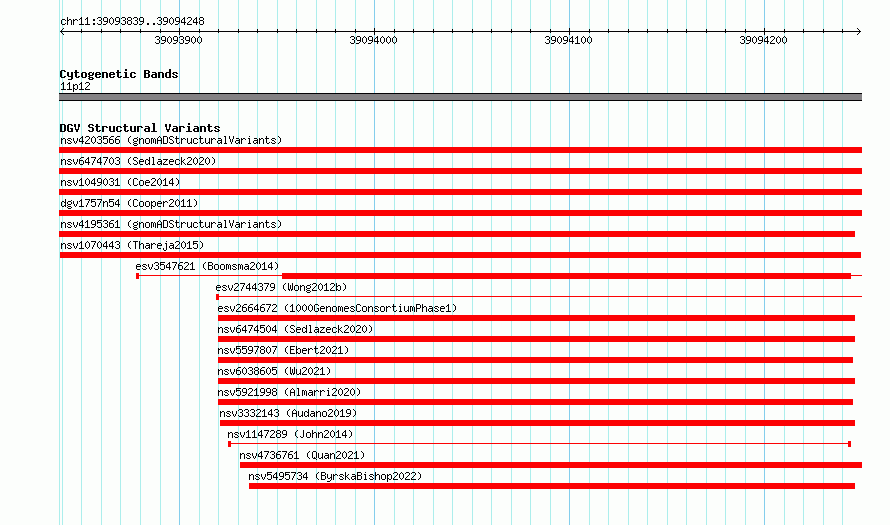Click the red bar under nsv4195361

[x=457, y=234]
